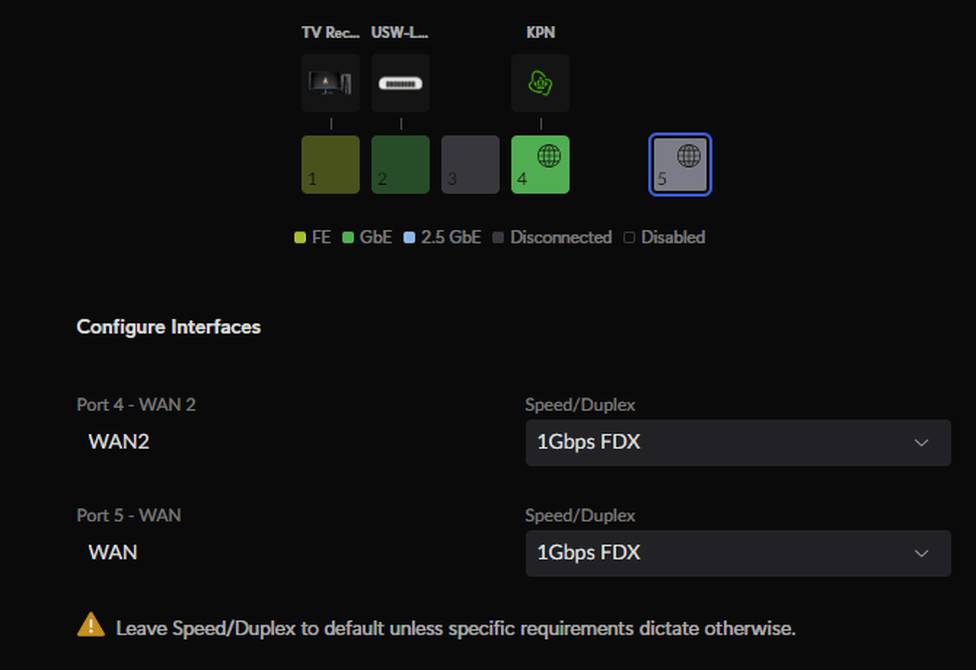Click the FE legend color swatch

[x=300, y=238]
